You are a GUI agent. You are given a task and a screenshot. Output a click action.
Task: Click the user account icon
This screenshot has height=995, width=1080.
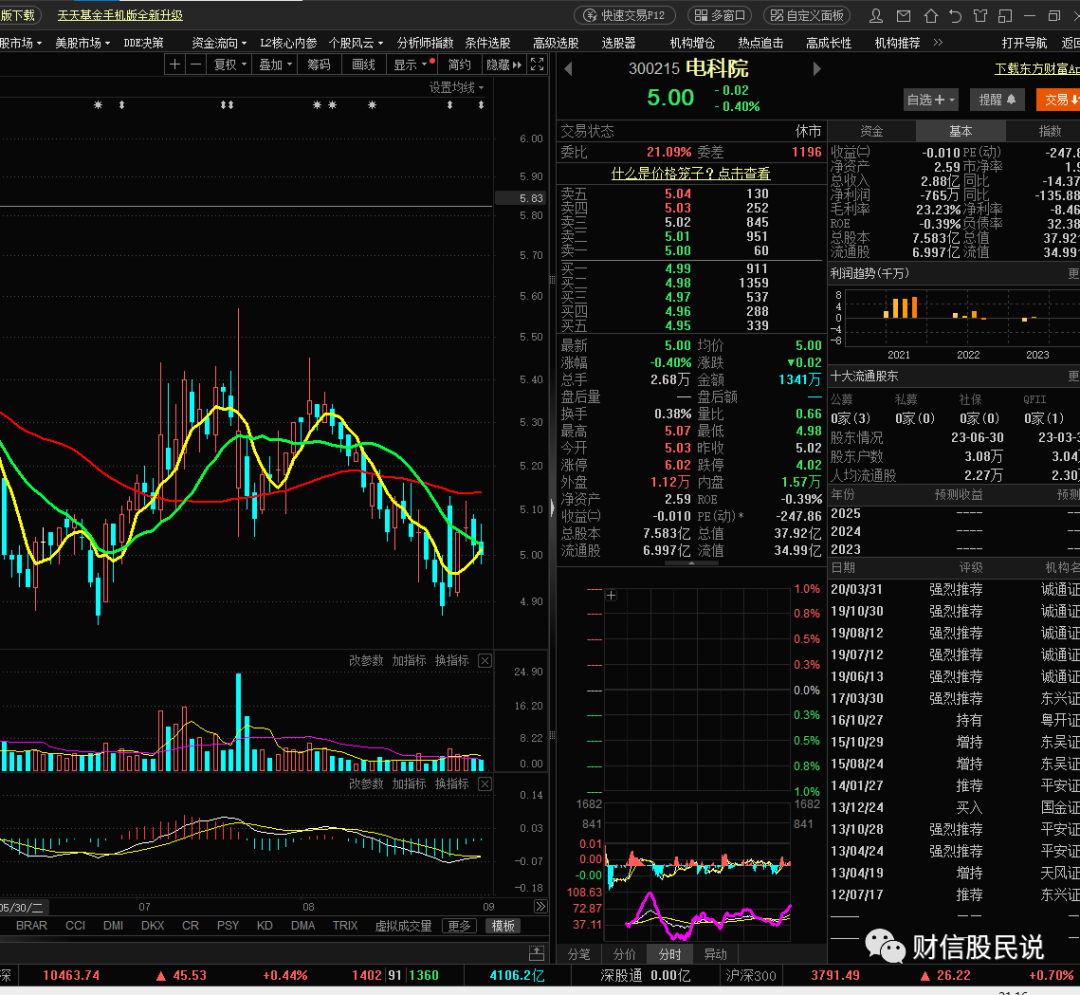876,15
